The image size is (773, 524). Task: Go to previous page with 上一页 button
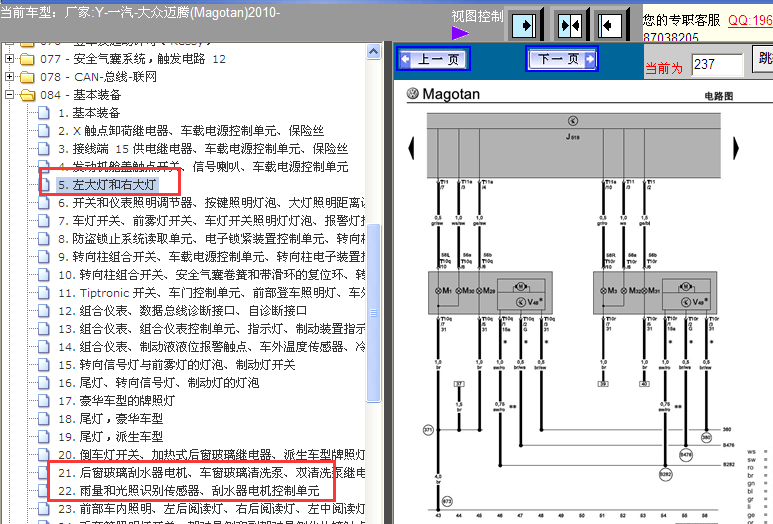(x=433, y=59)
